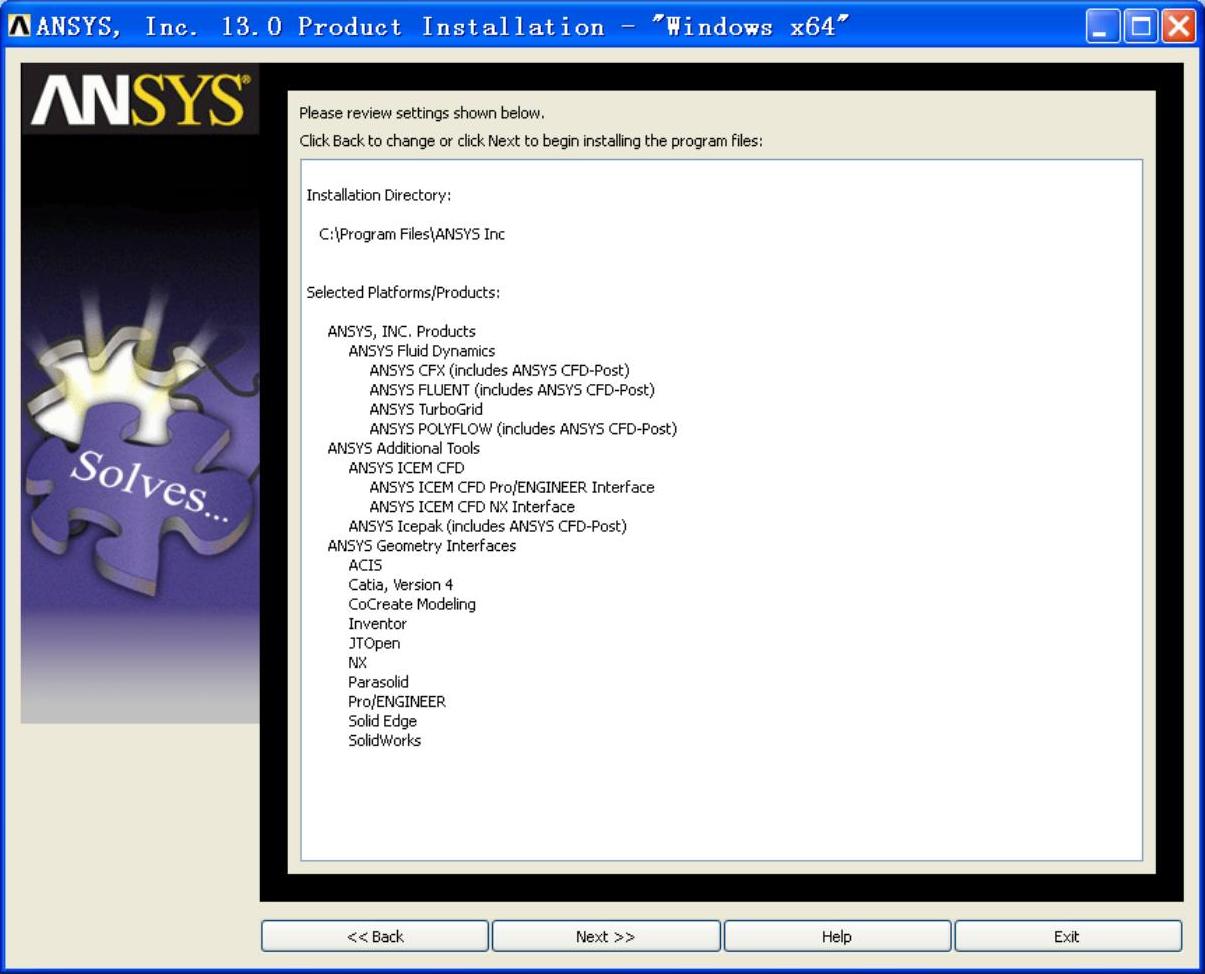The height and width of the screenshot is (974, 1205).
Task: Click the standalone NX geometry entry
Action: (357, 663)
